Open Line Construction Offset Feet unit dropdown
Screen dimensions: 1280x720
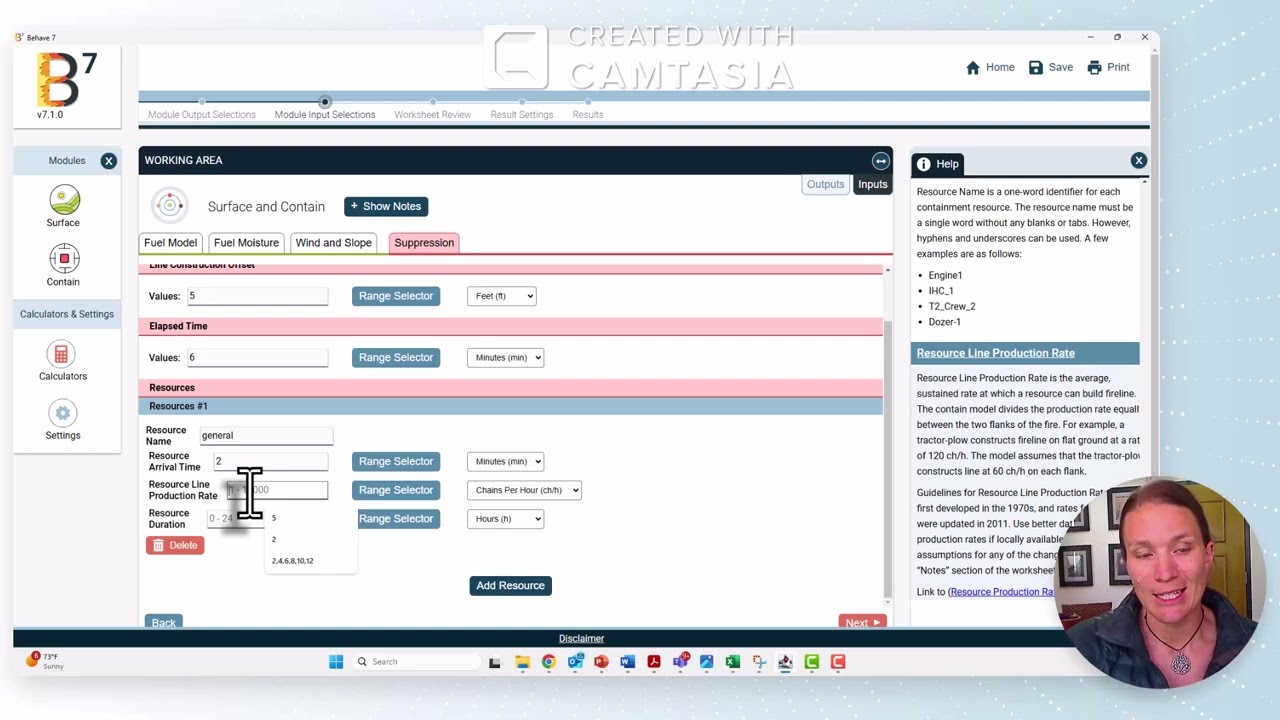pyautogui.click(x=502, y=296)
